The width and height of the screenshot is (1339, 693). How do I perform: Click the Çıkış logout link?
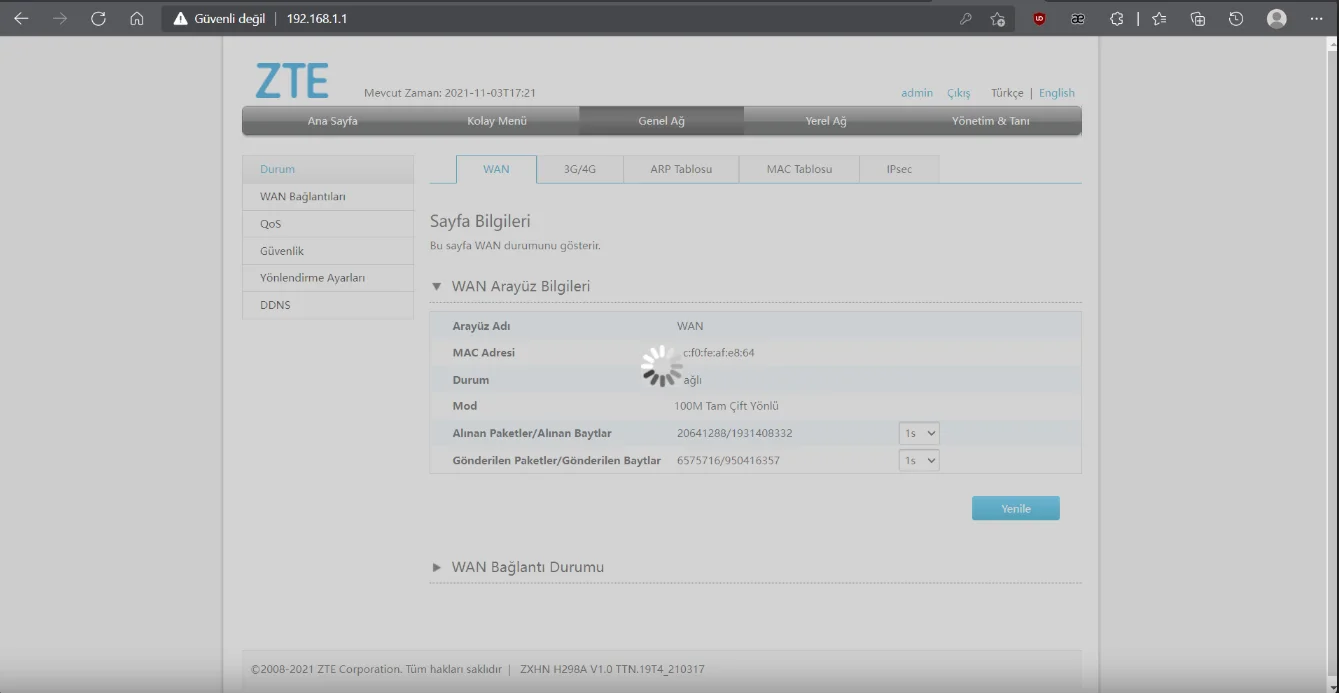959,93
